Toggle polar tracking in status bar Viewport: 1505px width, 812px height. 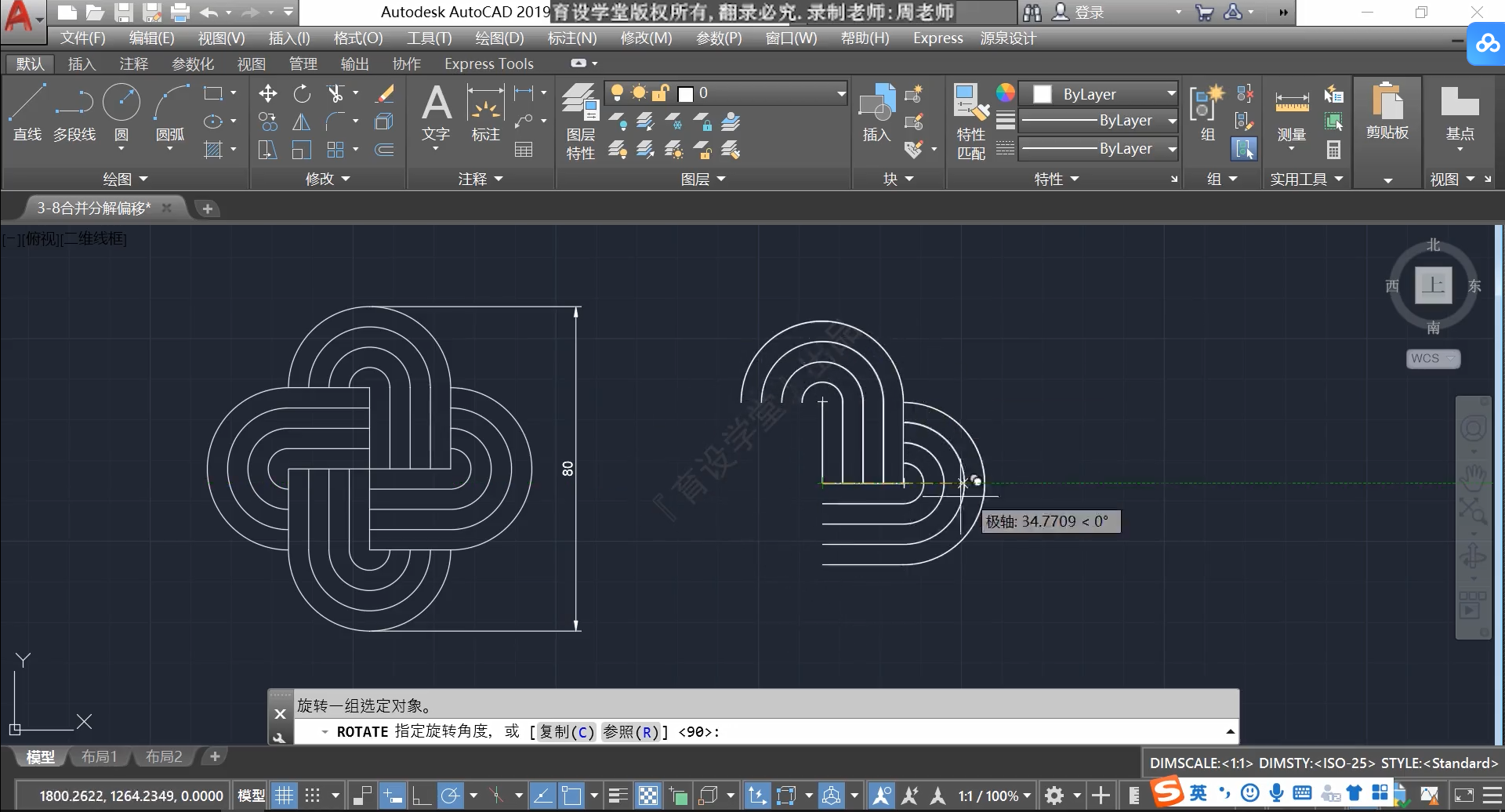450,796
